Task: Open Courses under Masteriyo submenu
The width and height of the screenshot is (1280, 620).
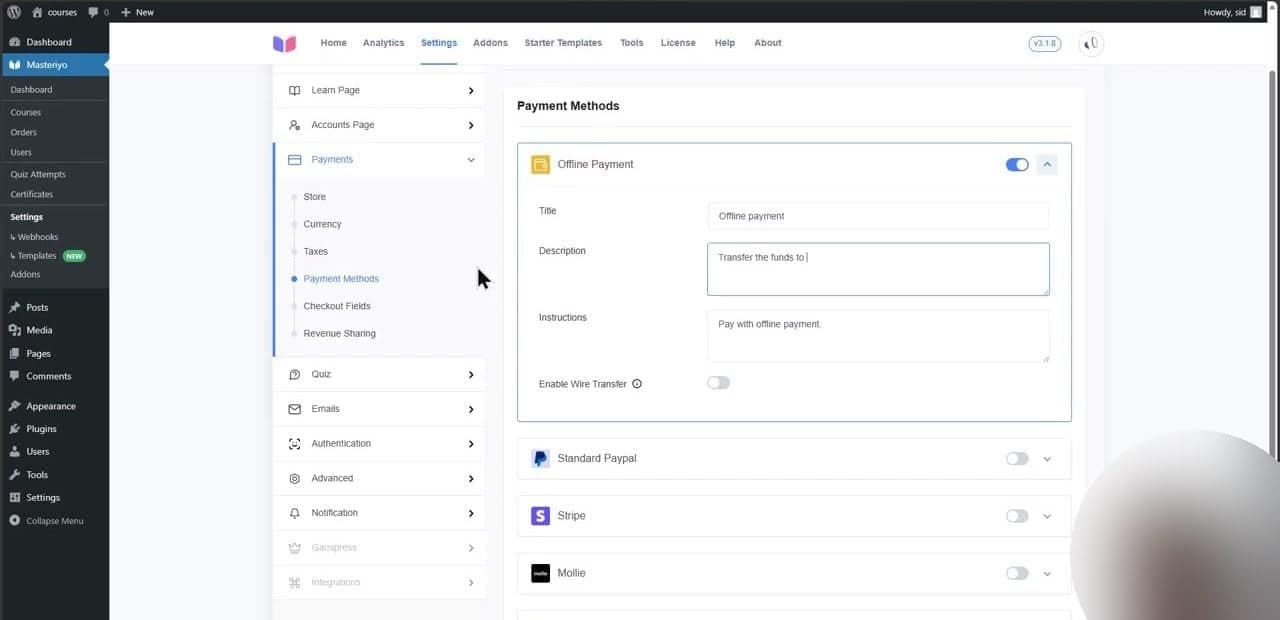Action: 26,112
